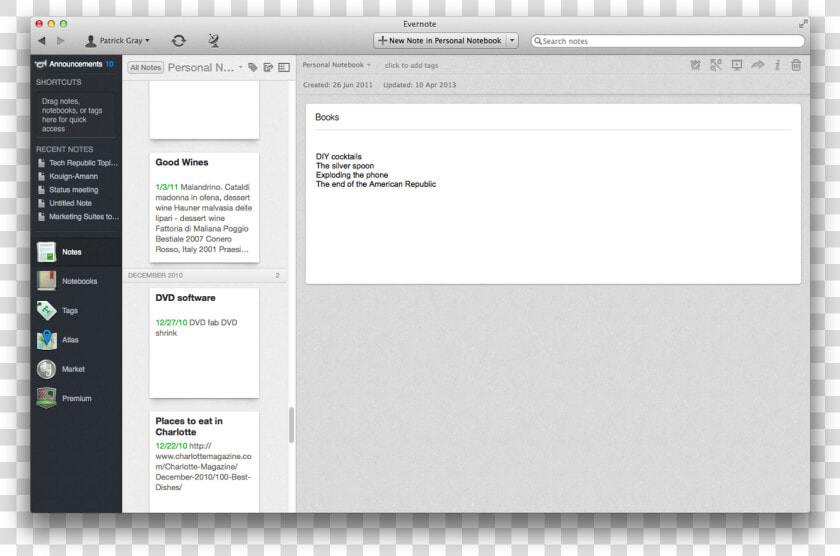
Task: Click the trash icon to delete the note
Action: coord(796,65)
